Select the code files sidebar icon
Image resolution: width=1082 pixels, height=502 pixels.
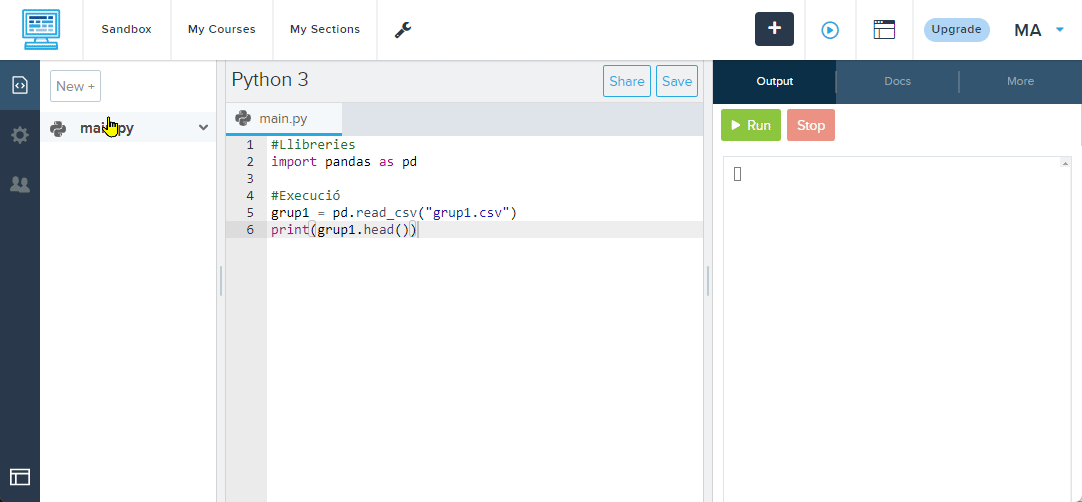pos(20,86)
